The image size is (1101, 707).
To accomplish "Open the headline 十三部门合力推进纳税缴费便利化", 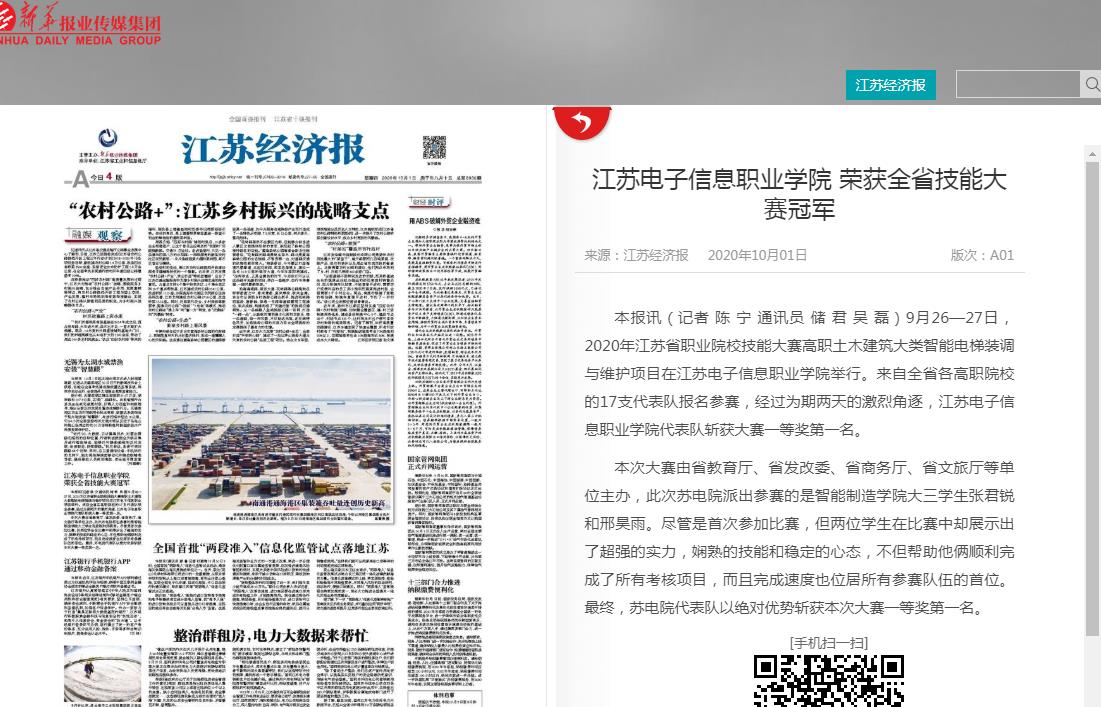I will [435, 586].
